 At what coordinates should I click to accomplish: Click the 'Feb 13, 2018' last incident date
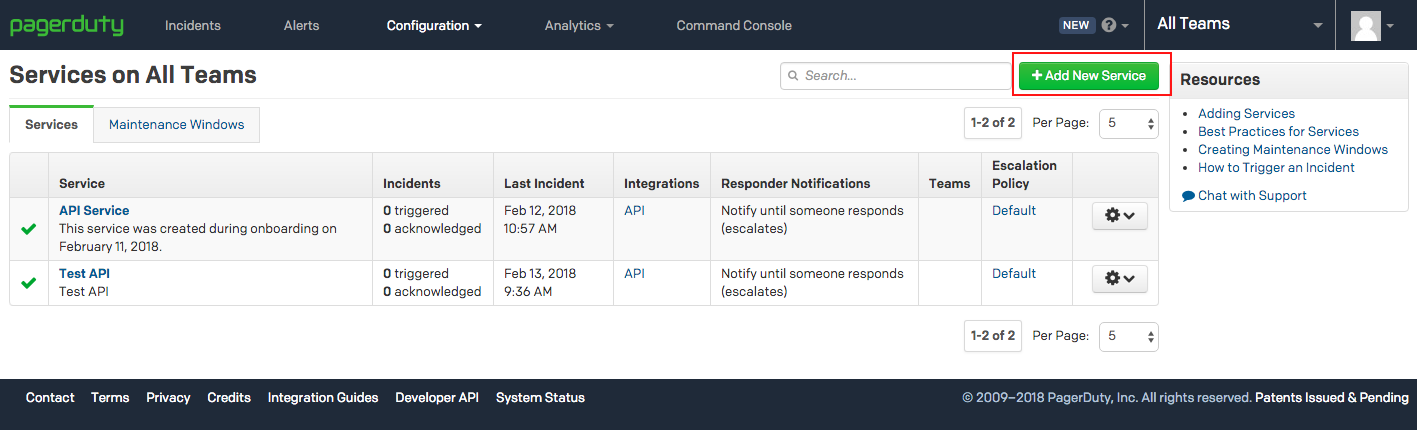(540, 273)
